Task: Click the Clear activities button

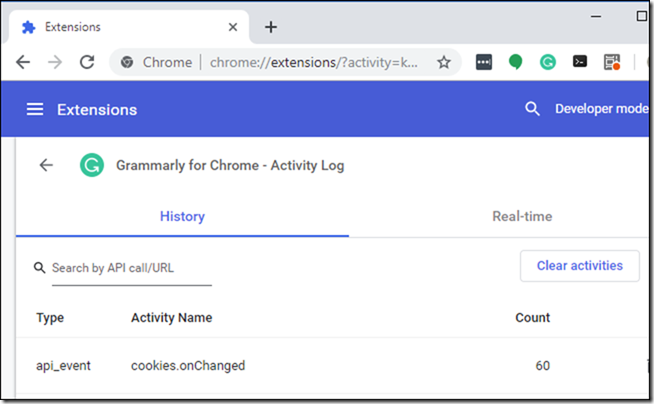Action: pyautogui.click(x=580, y=266)
